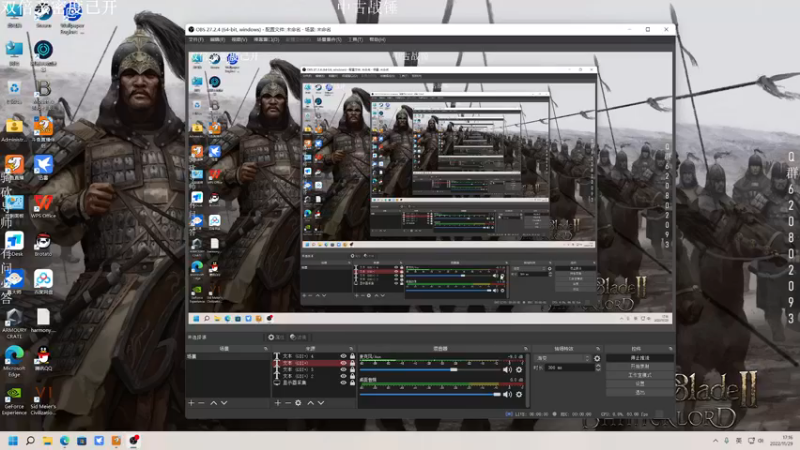Open the 工具(T) Tools menu

tap(355, 39)
